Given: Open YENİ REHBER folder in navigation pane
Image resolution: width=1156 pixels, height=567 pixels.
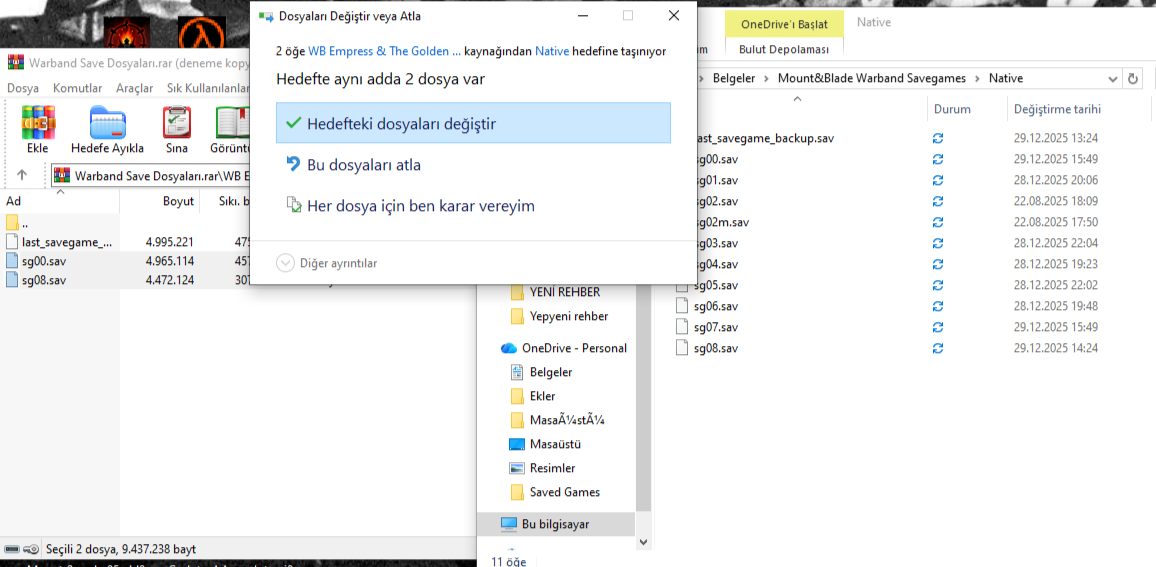Looking at the screenshot, I should pos(557,292).
